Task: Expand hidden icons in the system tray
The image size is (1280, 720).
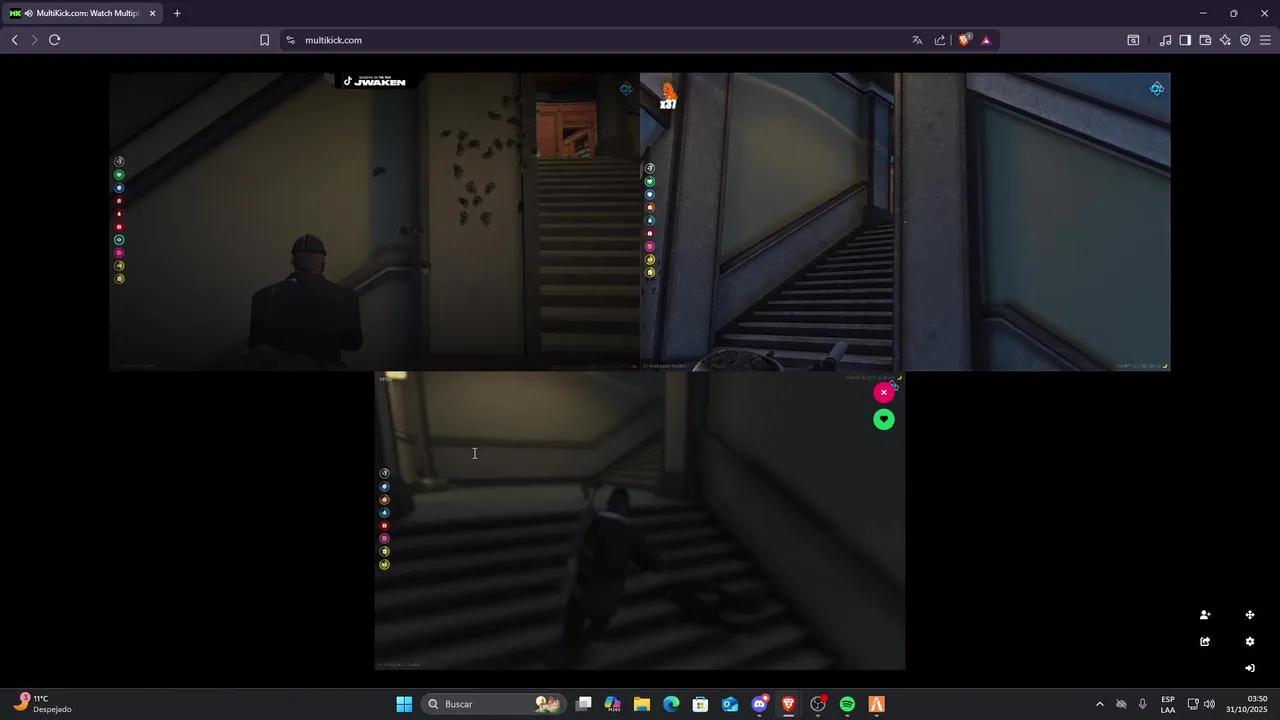Action: (1099, 704)
